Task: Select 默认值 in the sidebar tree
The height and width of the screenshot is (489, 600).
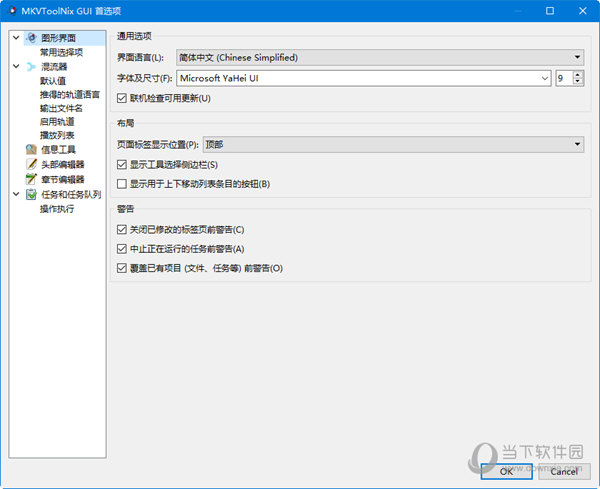Action: [55, 80]
